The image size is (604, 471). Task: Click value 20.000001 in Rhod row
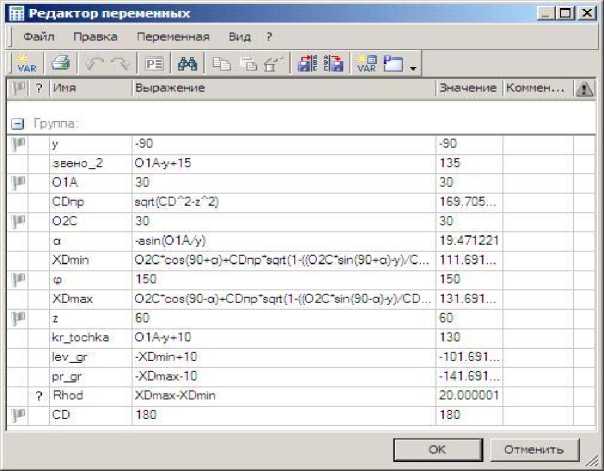pos(469,395)
